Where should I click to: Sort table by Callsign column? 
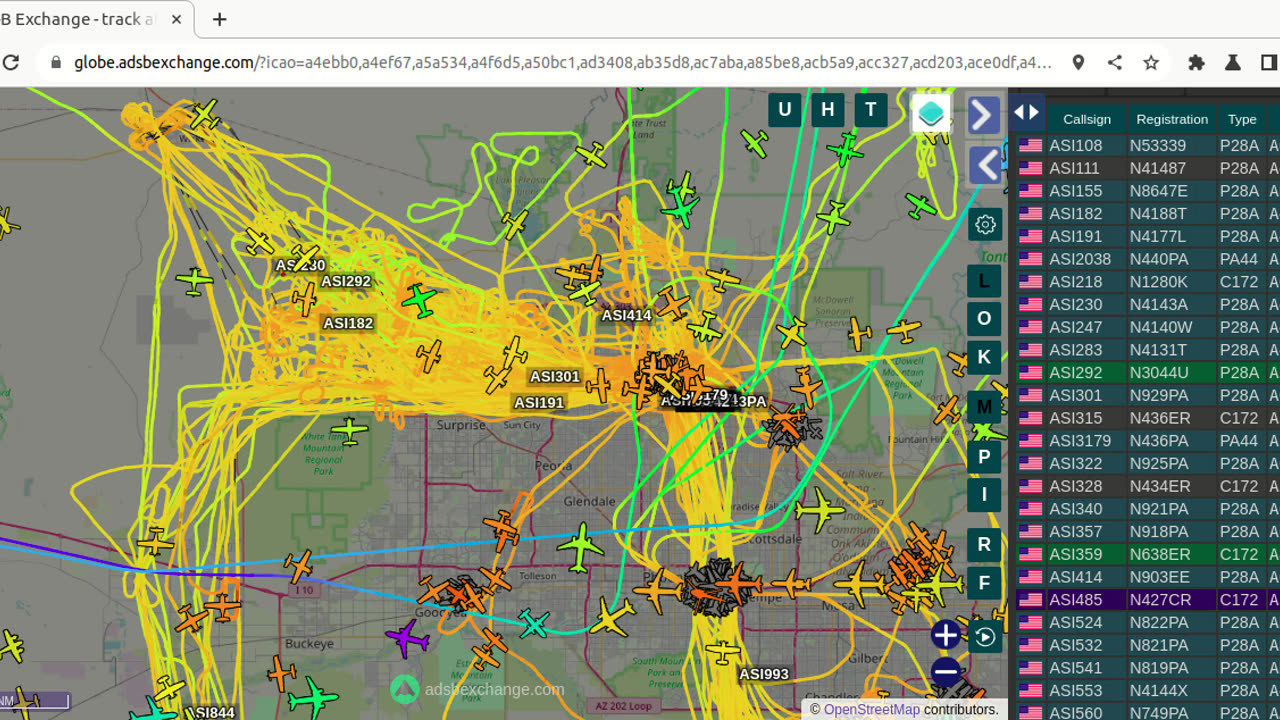pos(1087,119)
